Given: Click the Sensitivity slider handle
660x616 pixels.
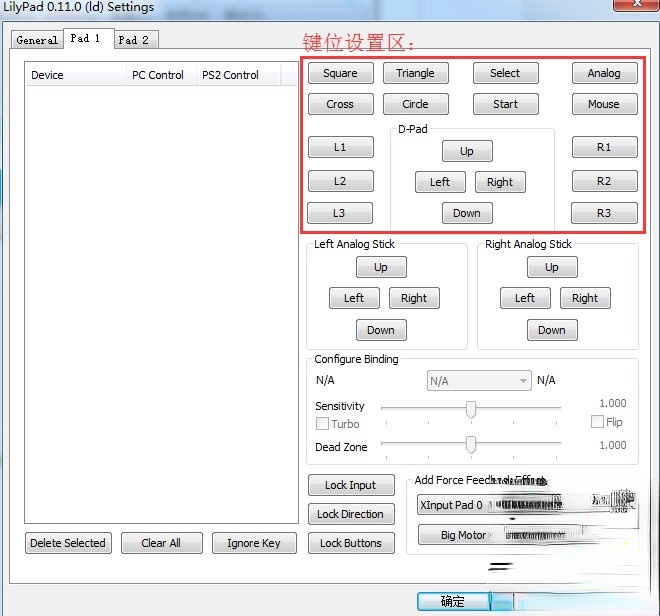Looking at the screenshot, I should [471, 409].
